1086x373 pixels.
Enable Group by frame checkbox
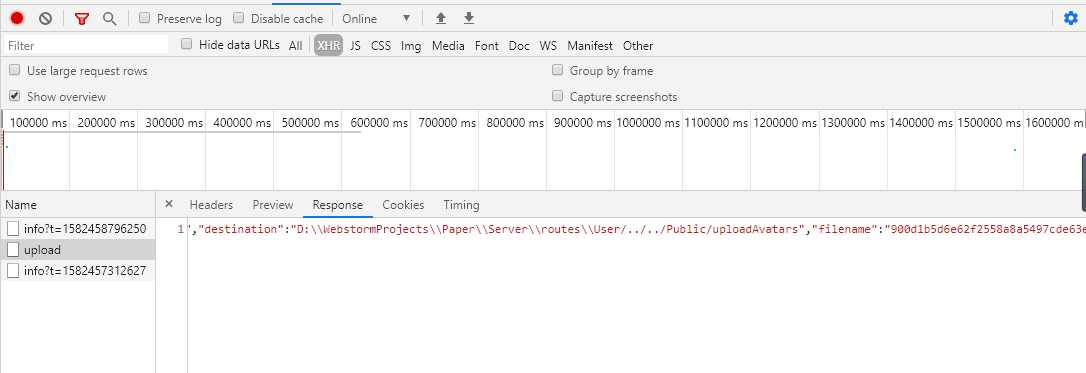point(558,70)
